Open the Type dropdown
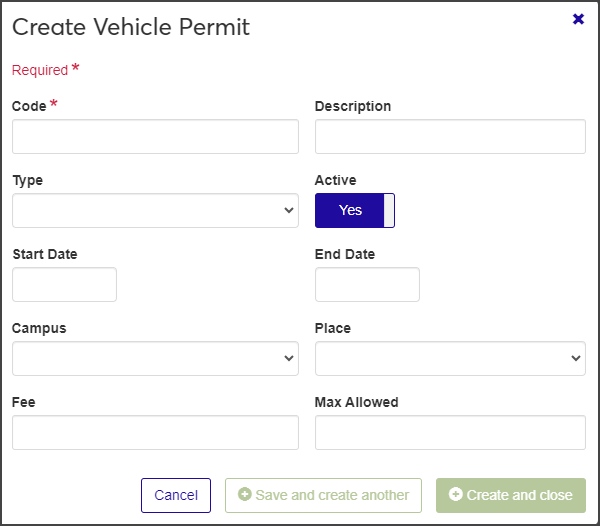Image resolution: width=600 pixels, height=526 pixels. [155, 210]
